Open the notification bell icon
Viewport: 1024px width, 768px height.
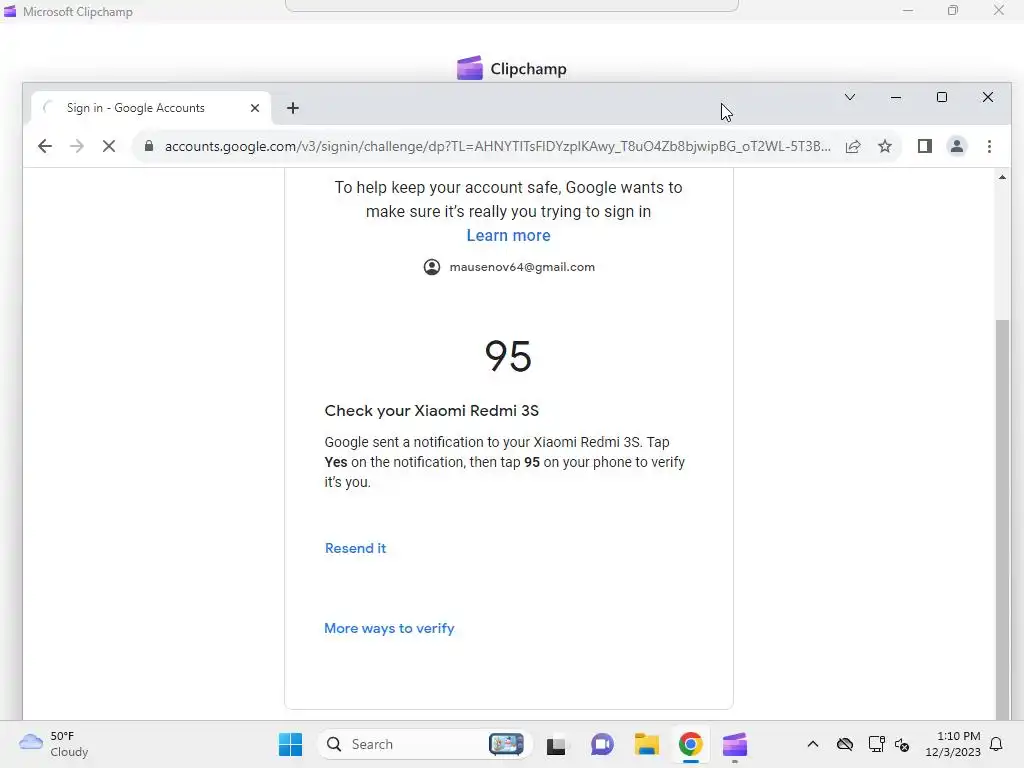996,744
